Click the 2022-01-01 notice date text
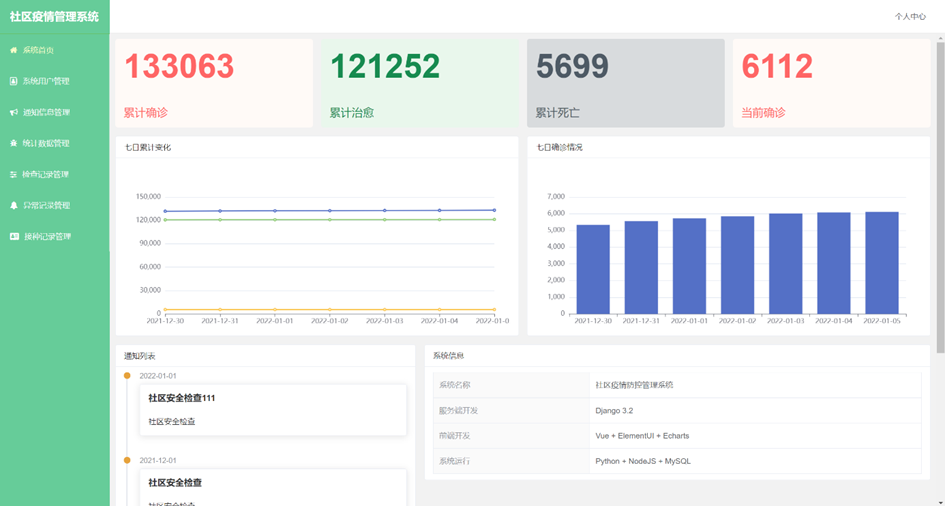945x506 pixels. pos(158,376)
